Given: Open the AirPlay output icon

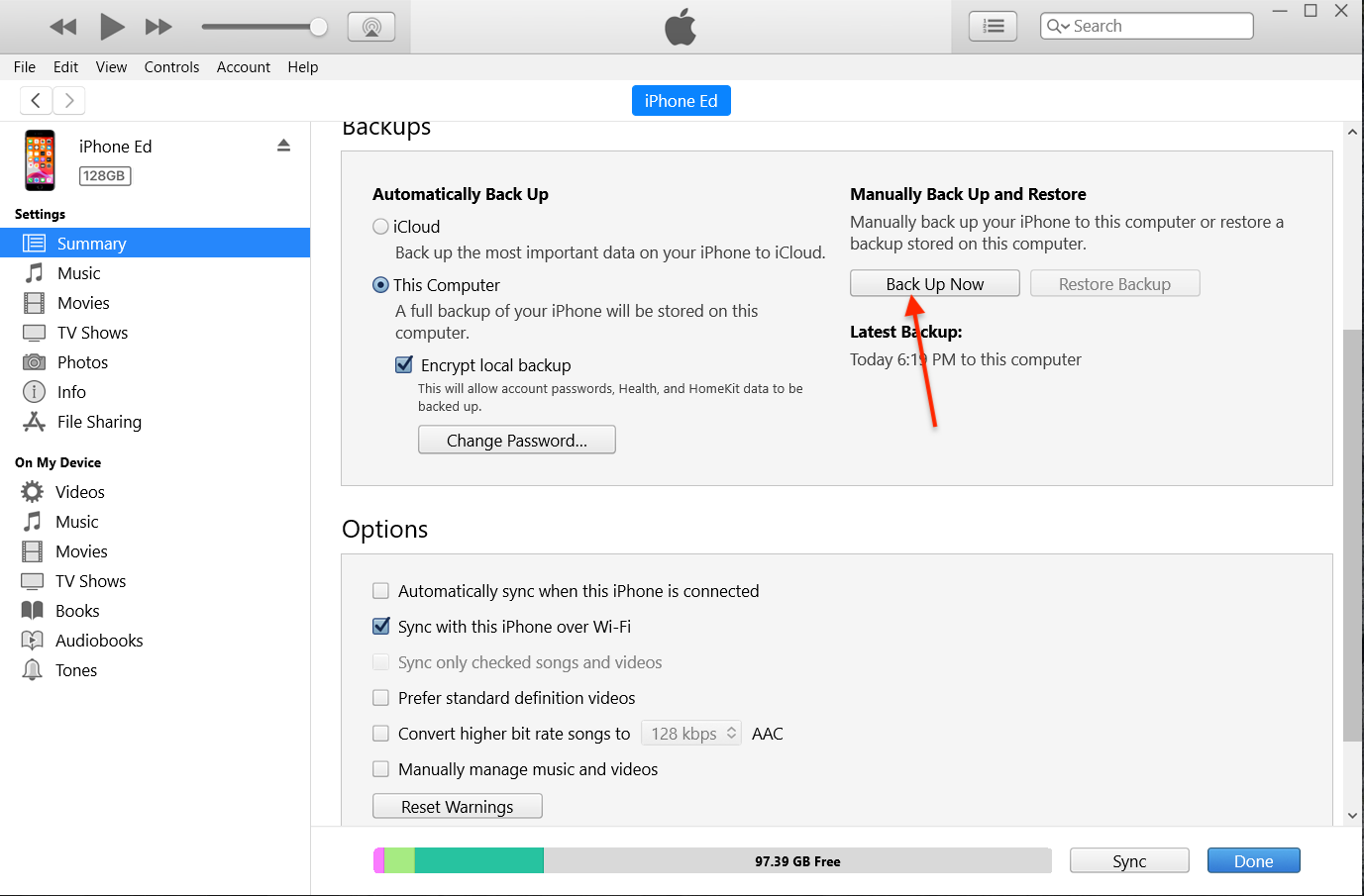Looking at the screenshot, I should pos(371,27).
